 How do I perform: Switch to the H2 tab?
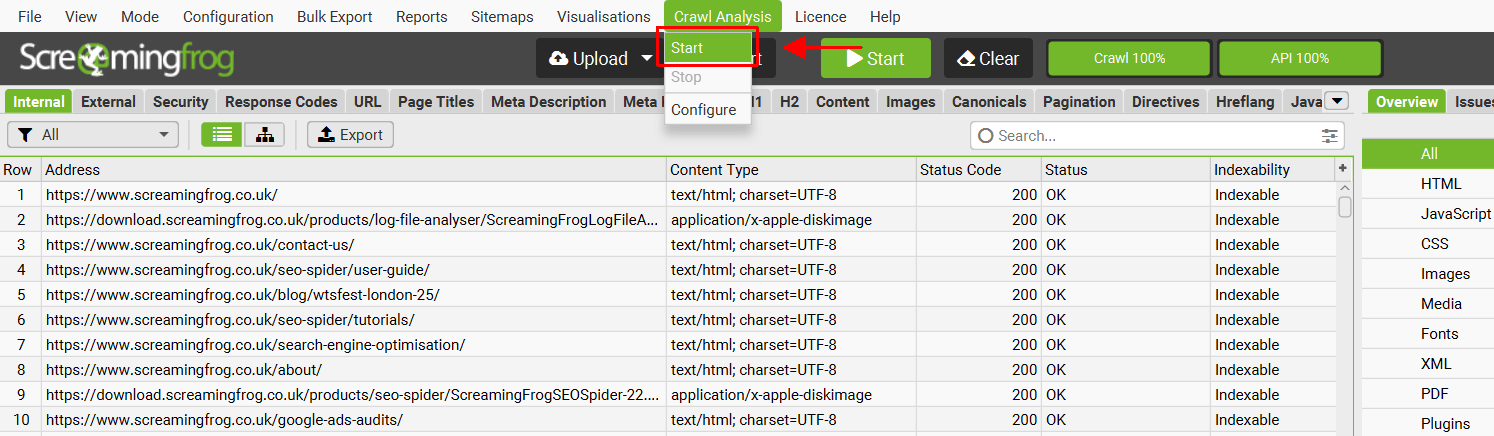coord(790,102)
